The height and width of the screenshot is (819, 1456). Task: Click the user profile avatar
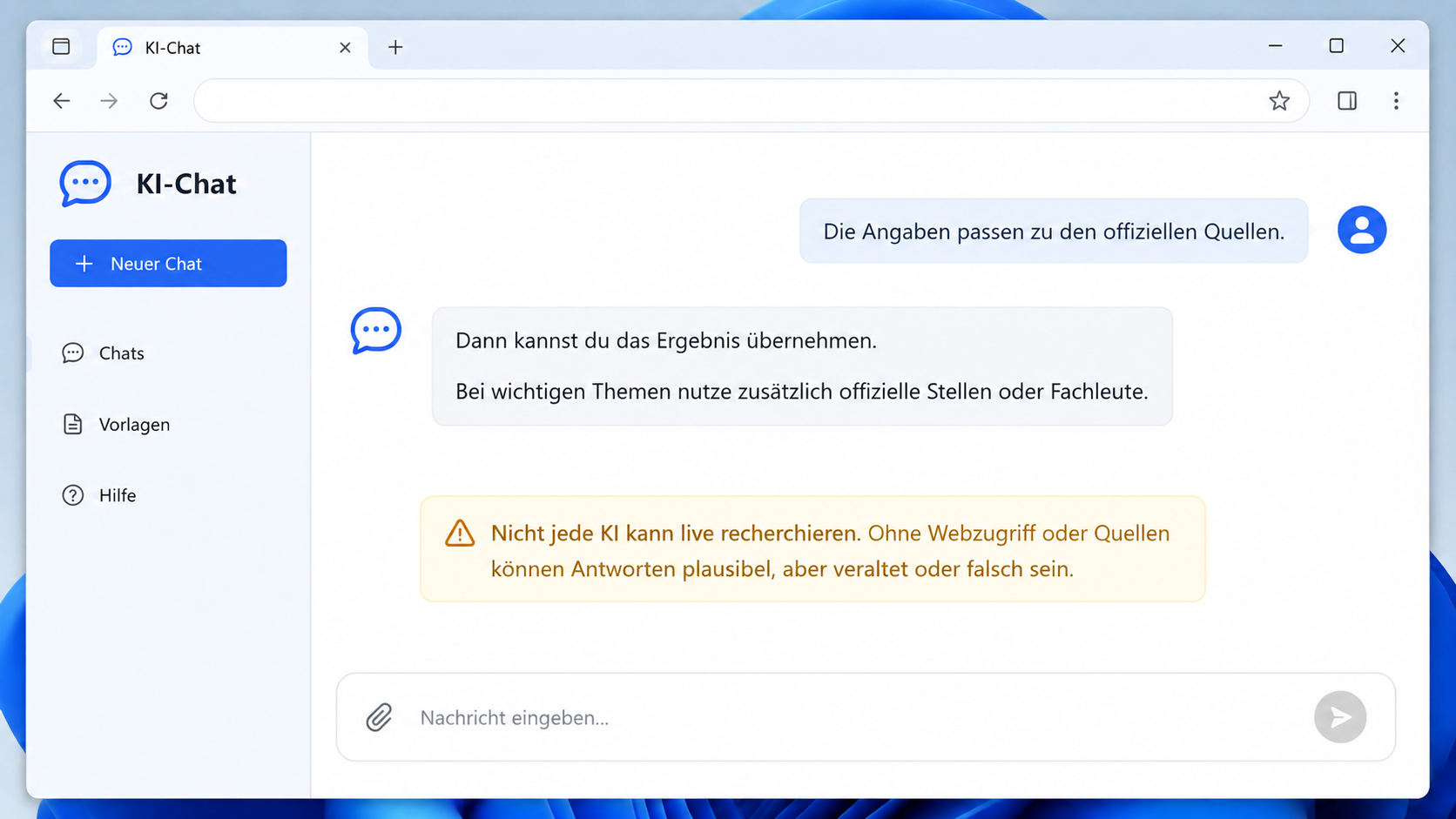point(1362,230)
